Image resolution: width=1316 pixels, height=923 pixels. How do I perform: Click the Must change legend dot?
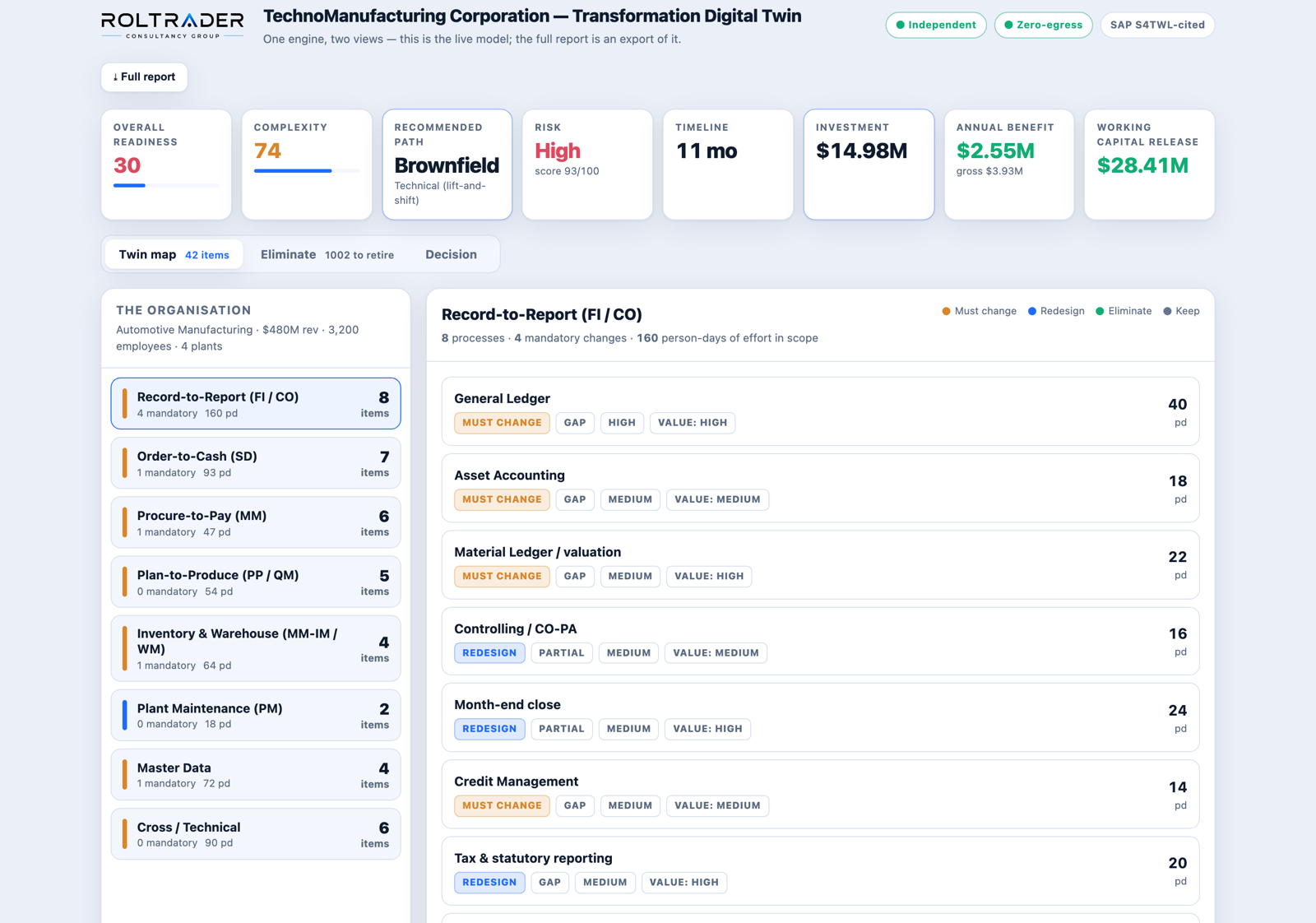coord(946,311)
